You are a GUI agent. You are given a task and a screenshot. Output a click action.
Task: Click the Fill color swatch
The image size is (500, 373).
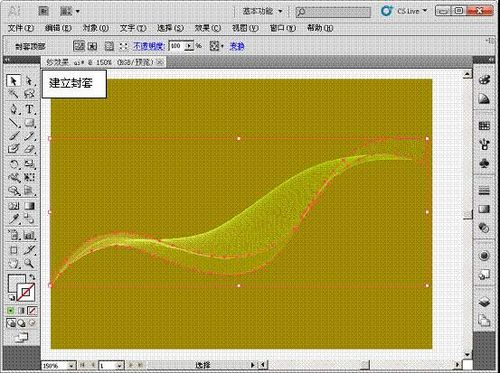(x=13, y=282)
